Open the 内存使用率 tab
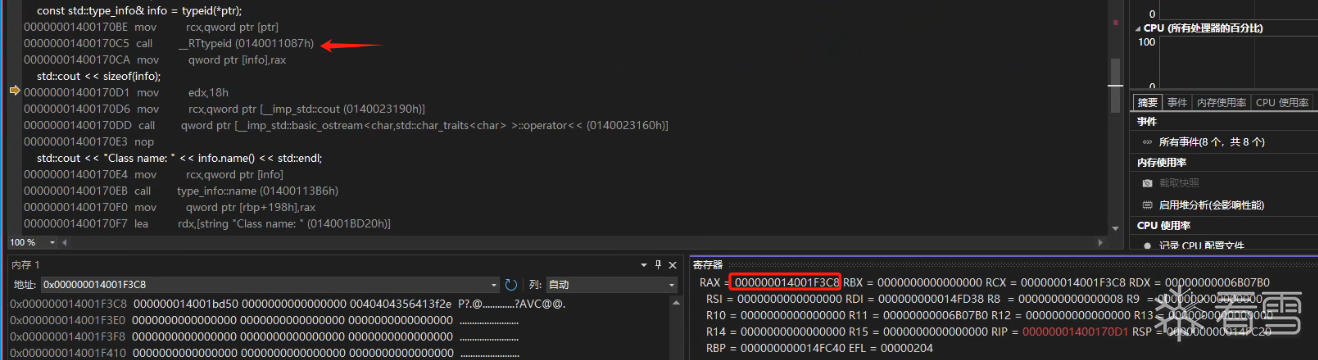This screenshot has width=1318, height=360. [1221, 102]
